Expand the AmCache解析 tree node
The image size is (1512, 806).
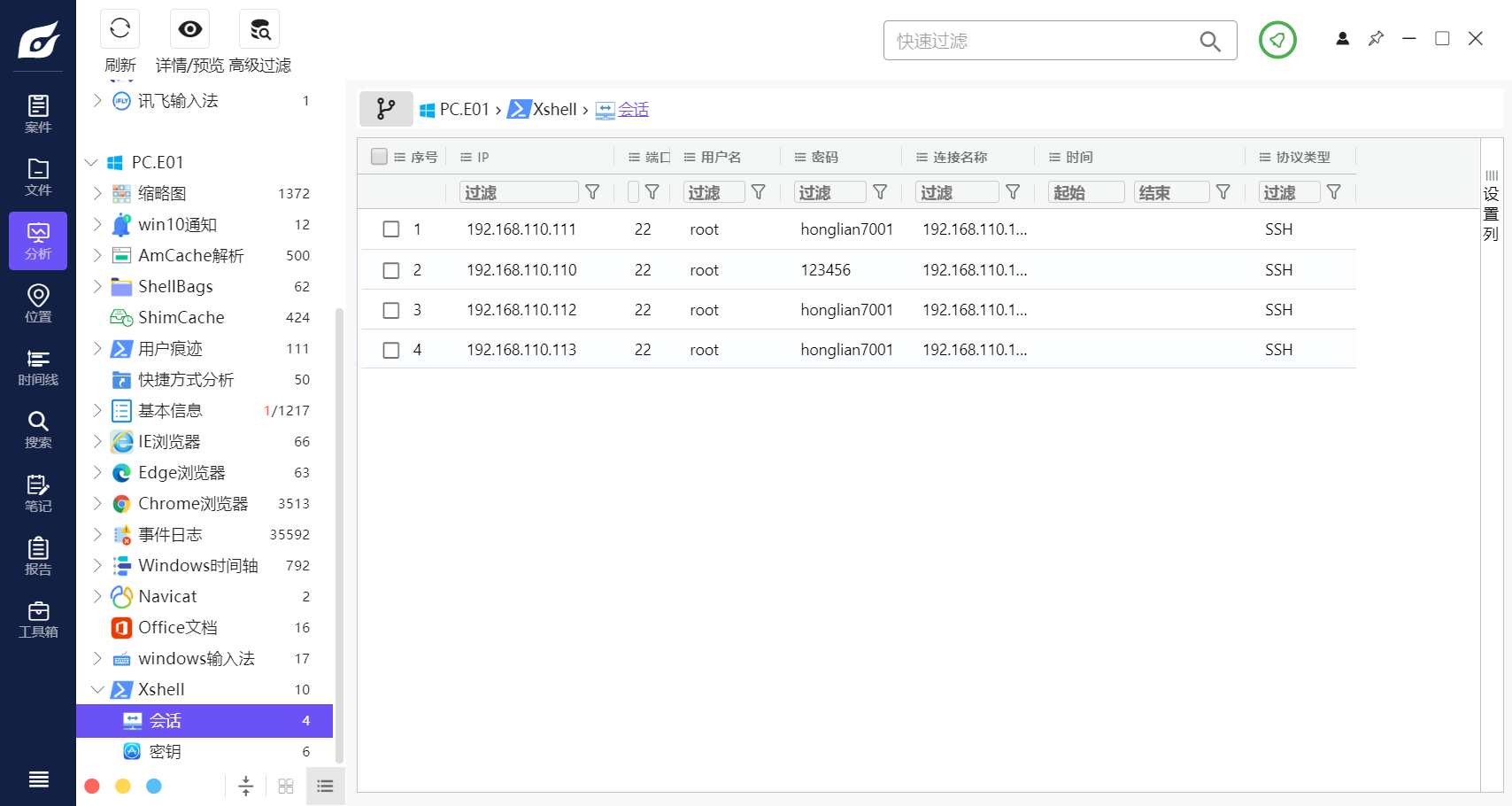coord(97,255)
